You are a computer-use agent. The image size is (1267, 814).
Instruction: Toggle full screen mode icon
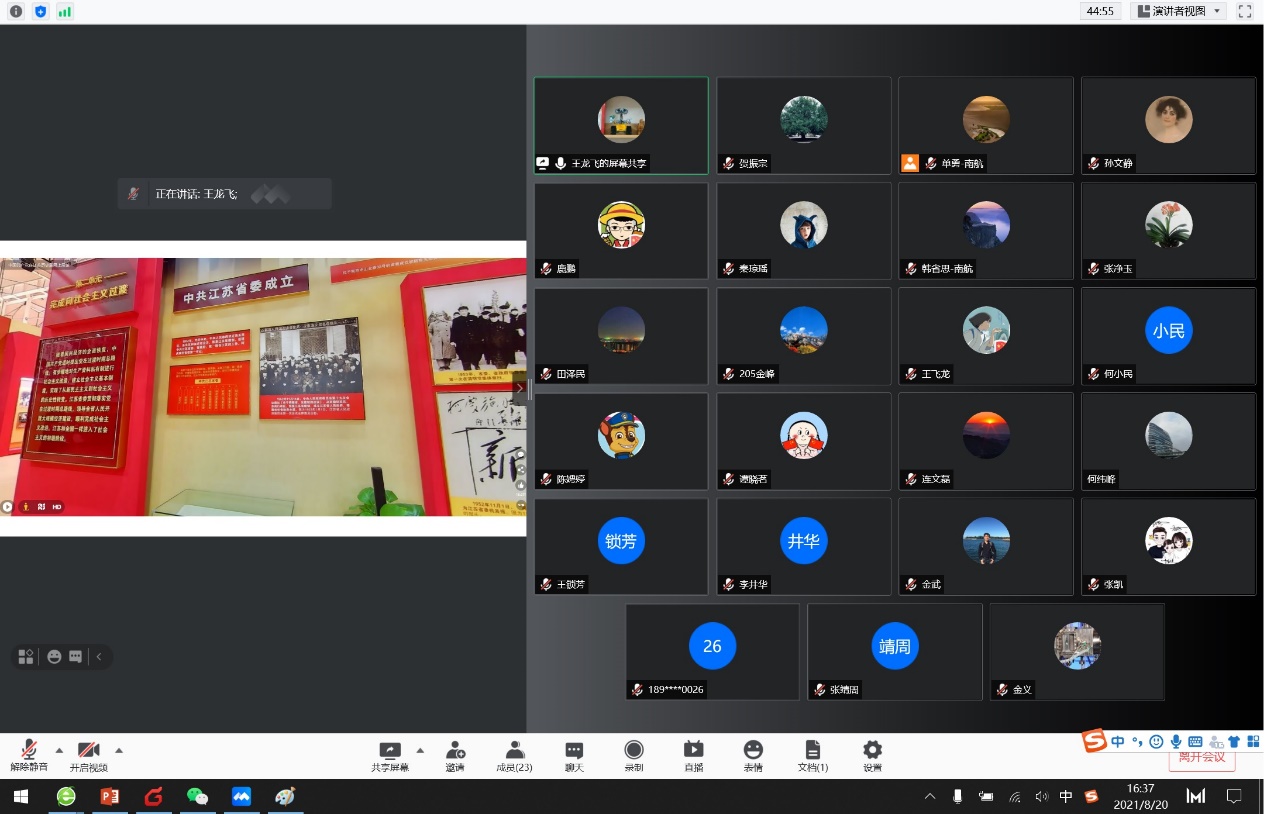pos(1245,11)
